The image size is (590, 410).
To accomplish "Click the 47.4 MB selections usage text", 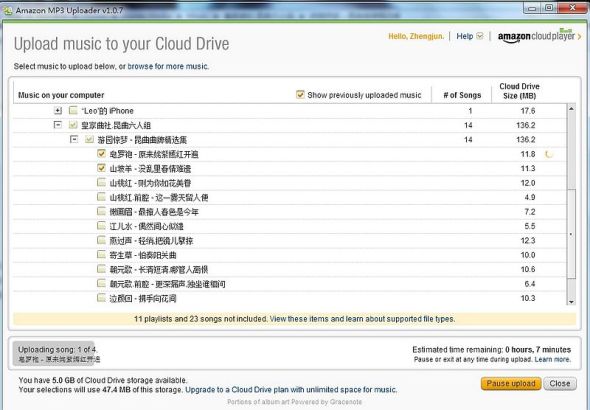I will pyautogui.click(x=101, y=390).
